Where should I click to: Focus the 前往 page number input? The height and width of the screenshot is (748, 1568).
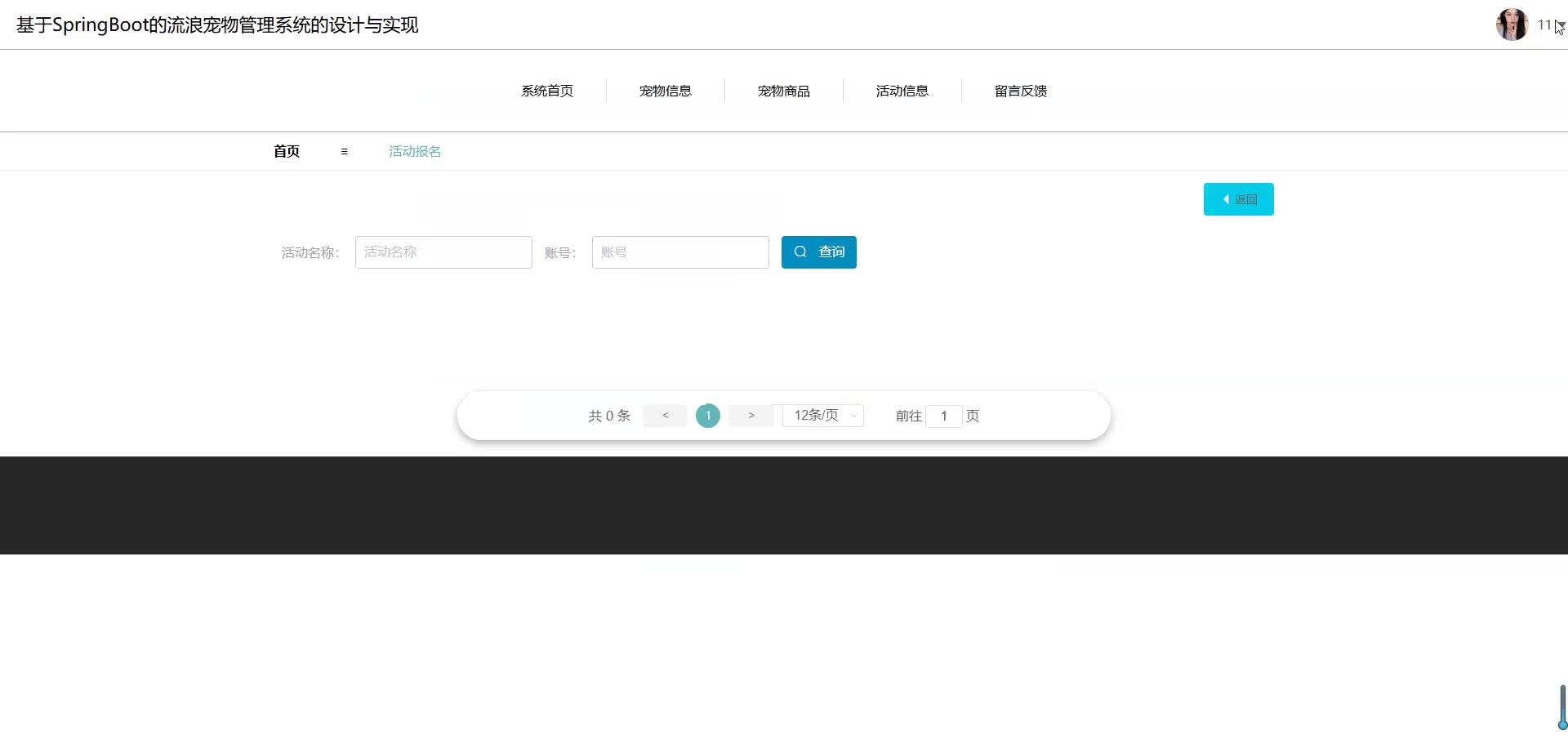[944, 416]
